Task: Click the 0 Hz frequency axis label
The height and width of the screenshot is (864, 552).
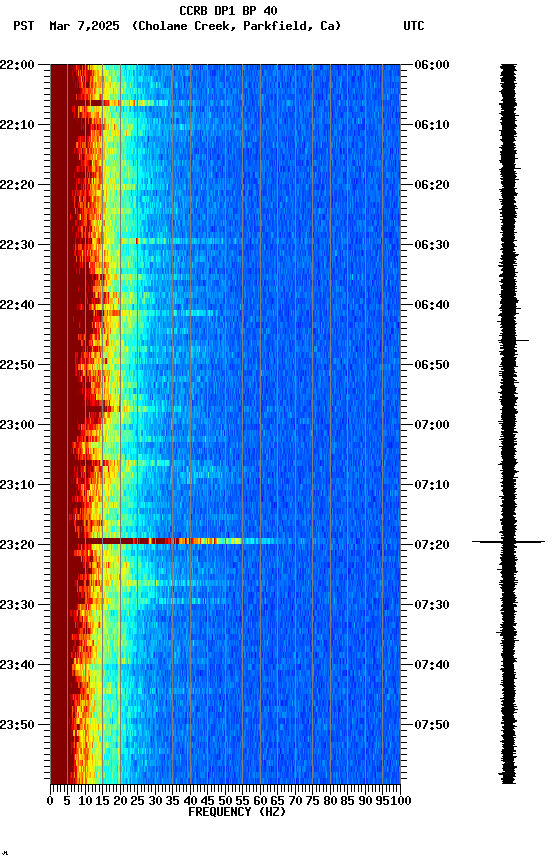Action: [50, 802]
